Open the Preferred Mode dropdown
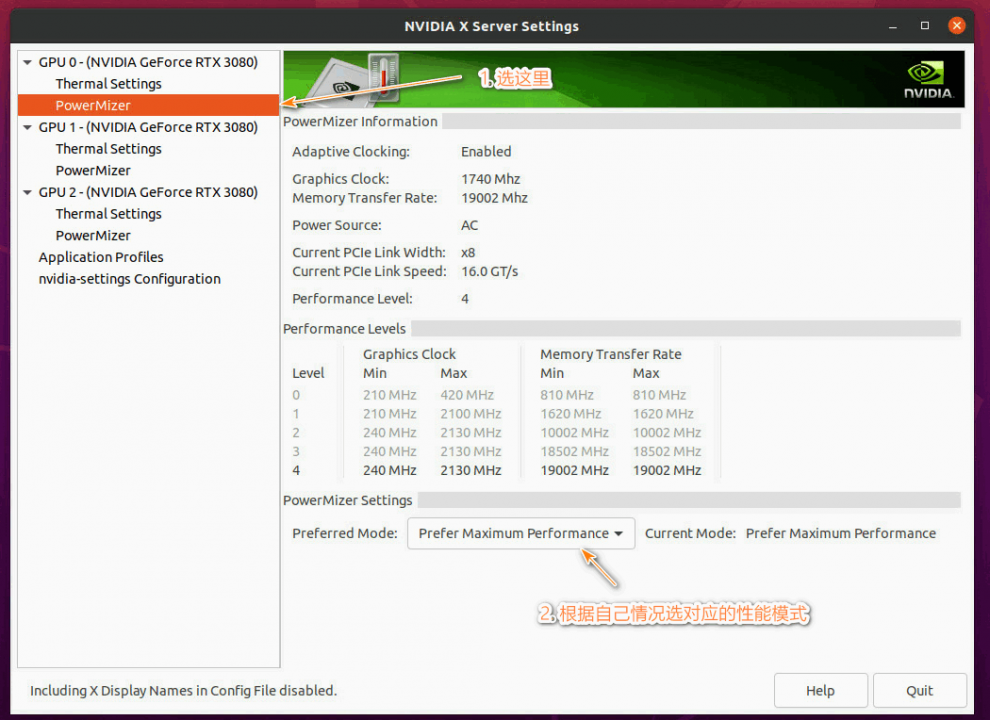 [521, 534]
